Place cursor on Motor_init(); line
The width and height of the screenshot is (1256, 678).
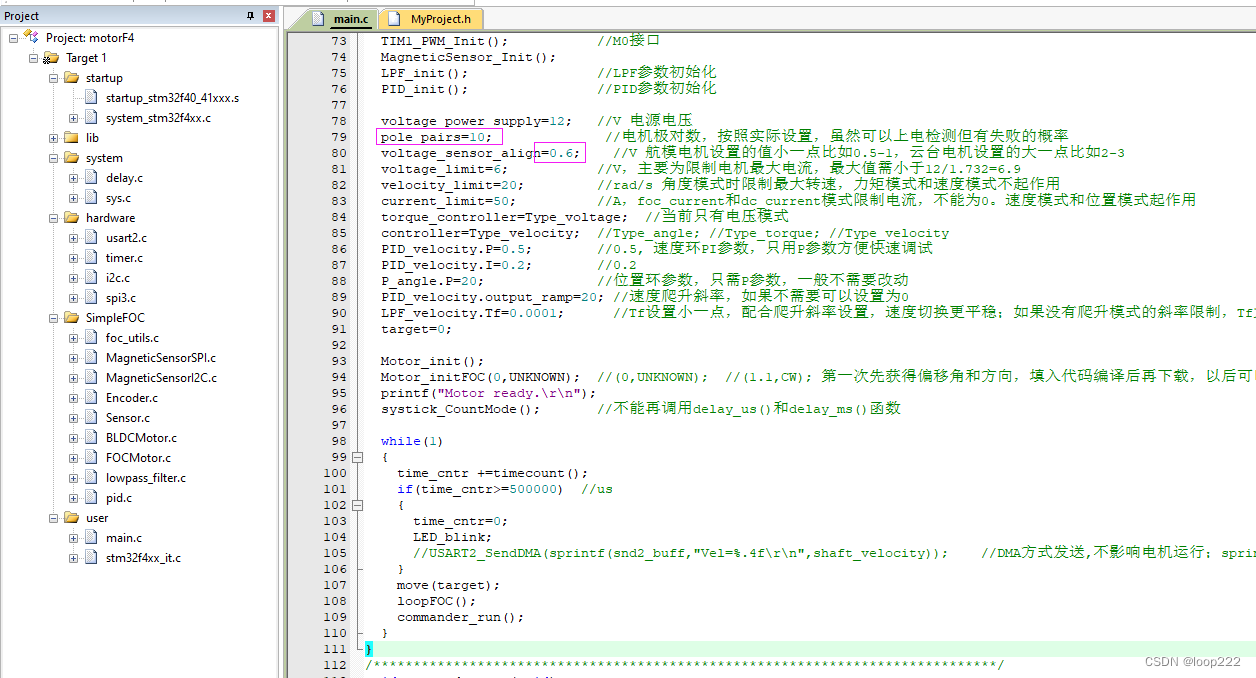432,361
